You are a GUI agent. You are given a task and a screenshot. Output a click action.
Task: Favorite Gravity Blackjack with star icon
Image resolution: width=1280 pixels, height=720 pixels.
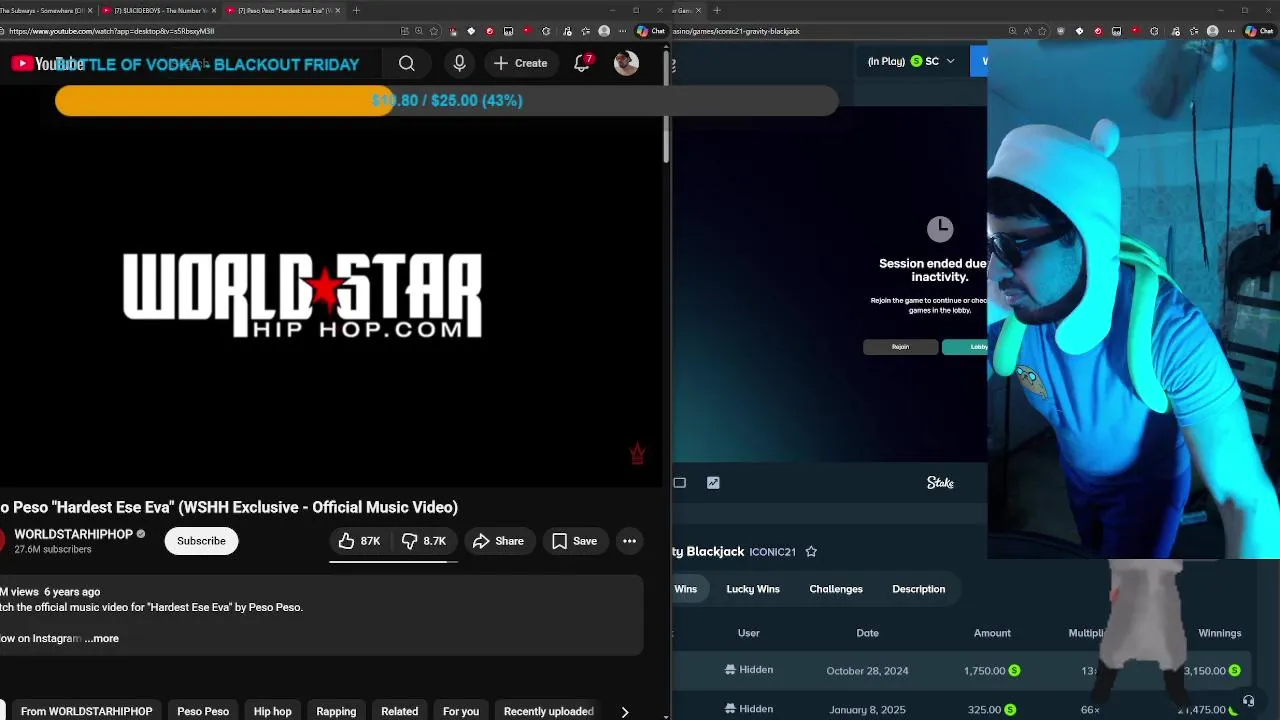811,551
